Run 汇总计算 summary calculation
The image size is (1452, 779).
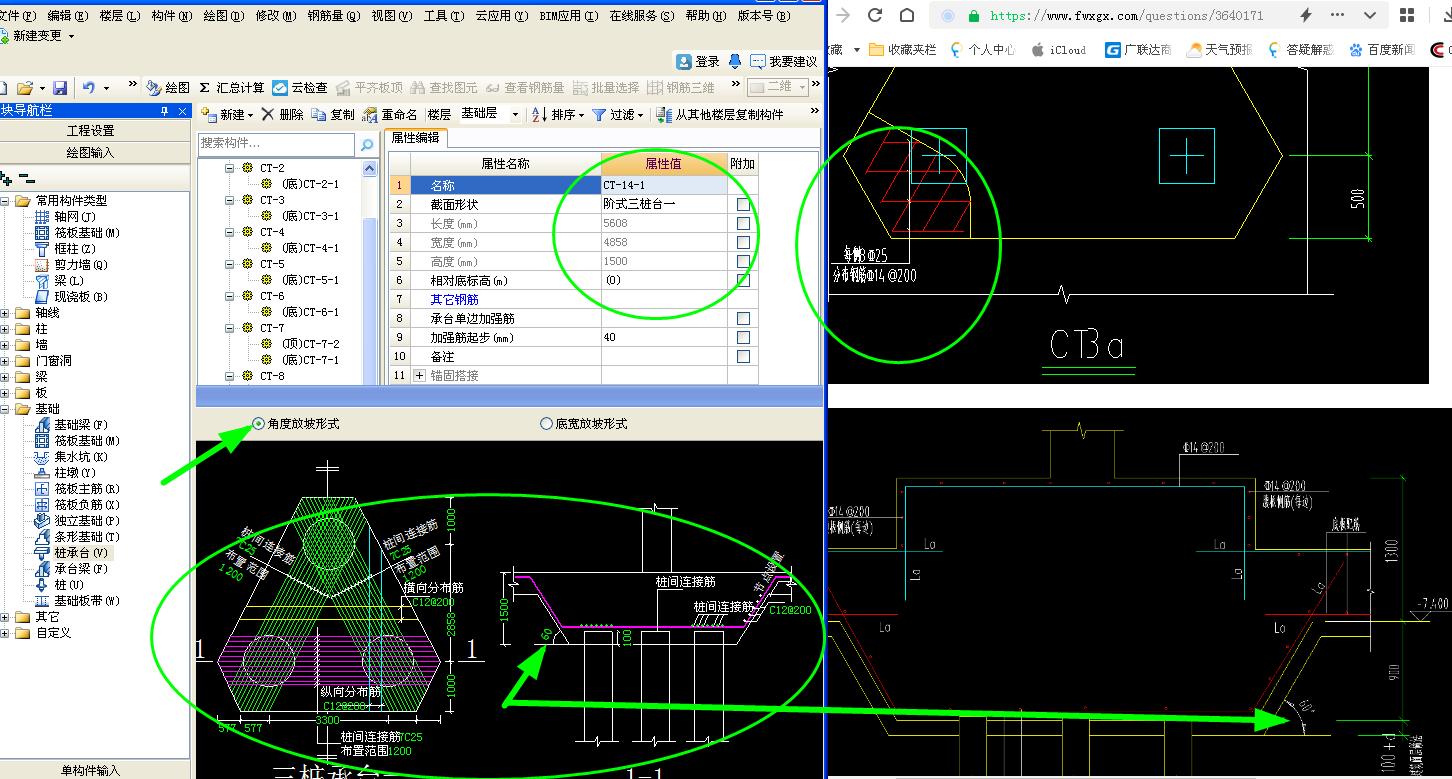pyautogui.click(x=232, y=88)
